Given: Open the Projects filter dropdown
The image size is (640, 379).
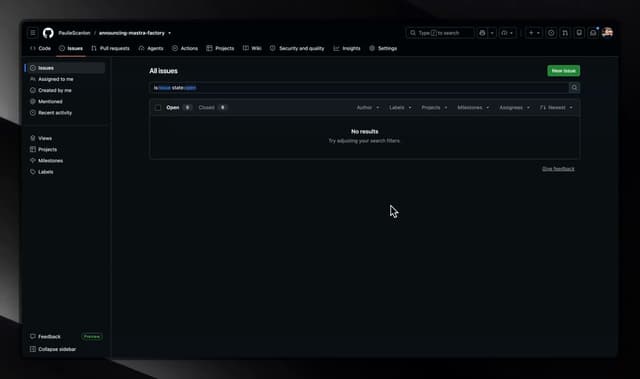Looking at the screenshot, I should 434,108.
